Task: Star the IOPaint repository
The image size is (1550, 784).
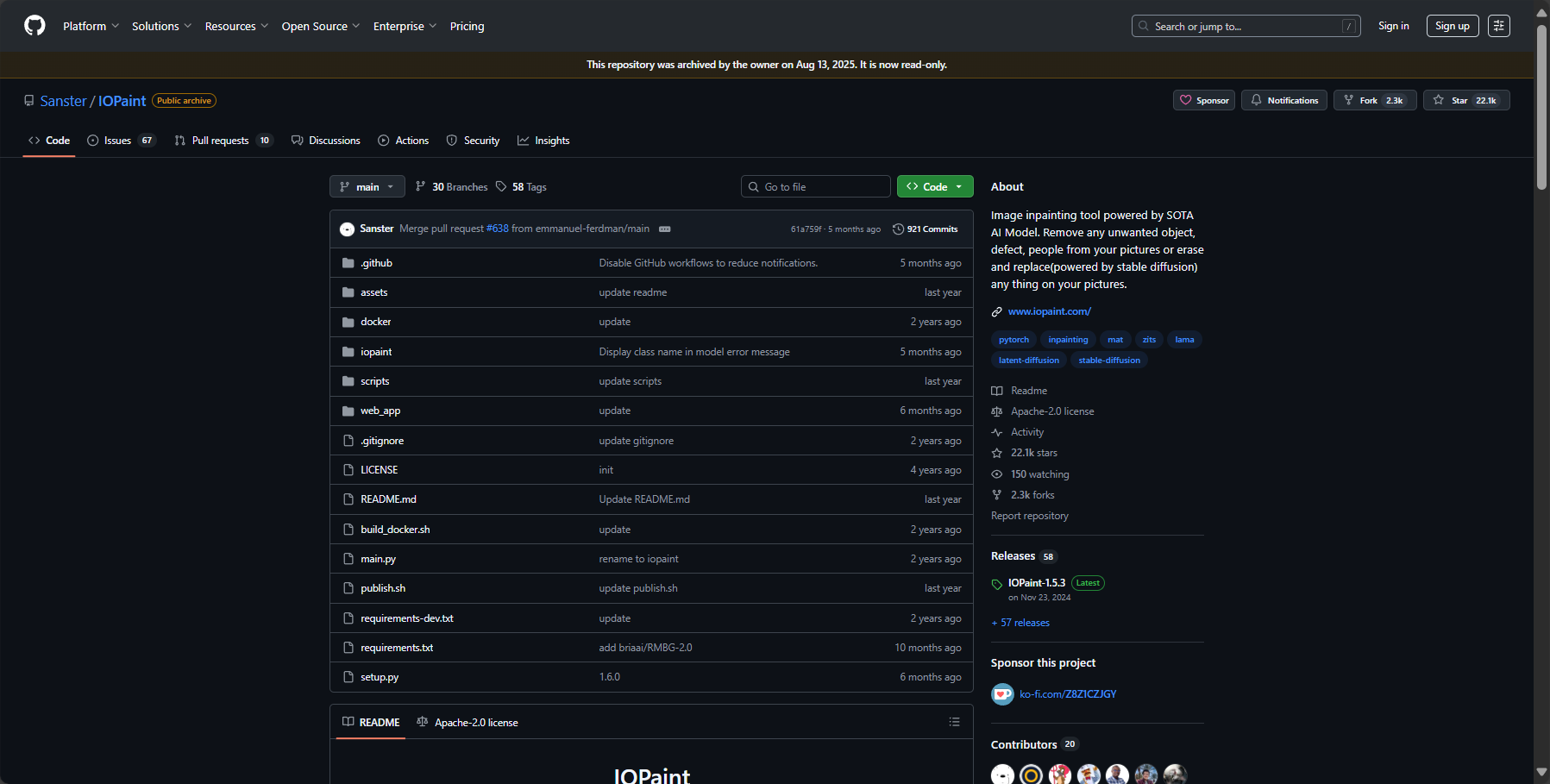Action: [x=1466, y=100]
